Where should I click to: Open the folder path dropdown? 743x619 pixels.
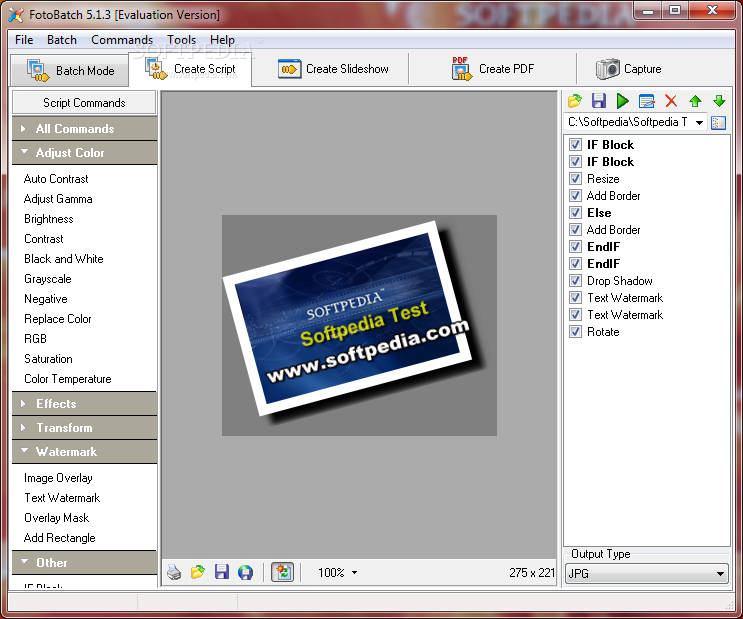pyautogui.click(x=699, y=123)
